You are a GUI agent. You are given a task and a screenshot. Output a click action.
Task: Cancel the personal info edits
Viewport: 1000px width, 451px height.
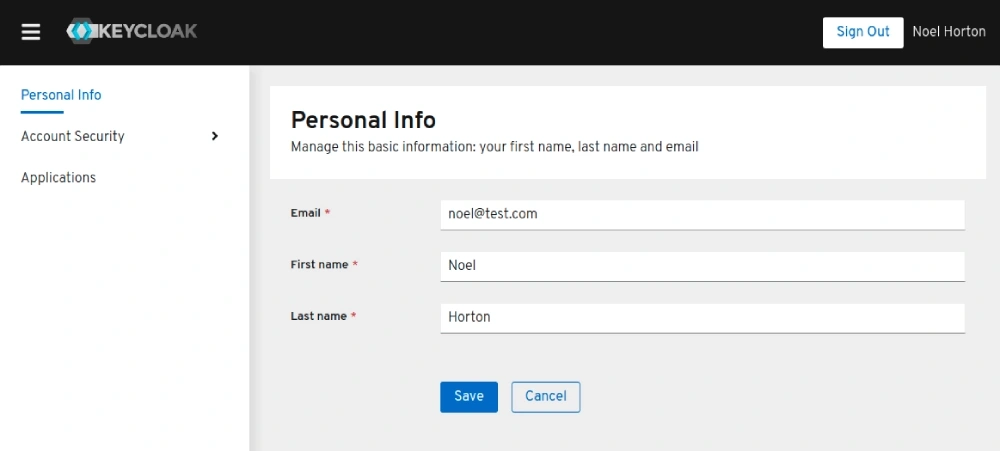[546, 397]
